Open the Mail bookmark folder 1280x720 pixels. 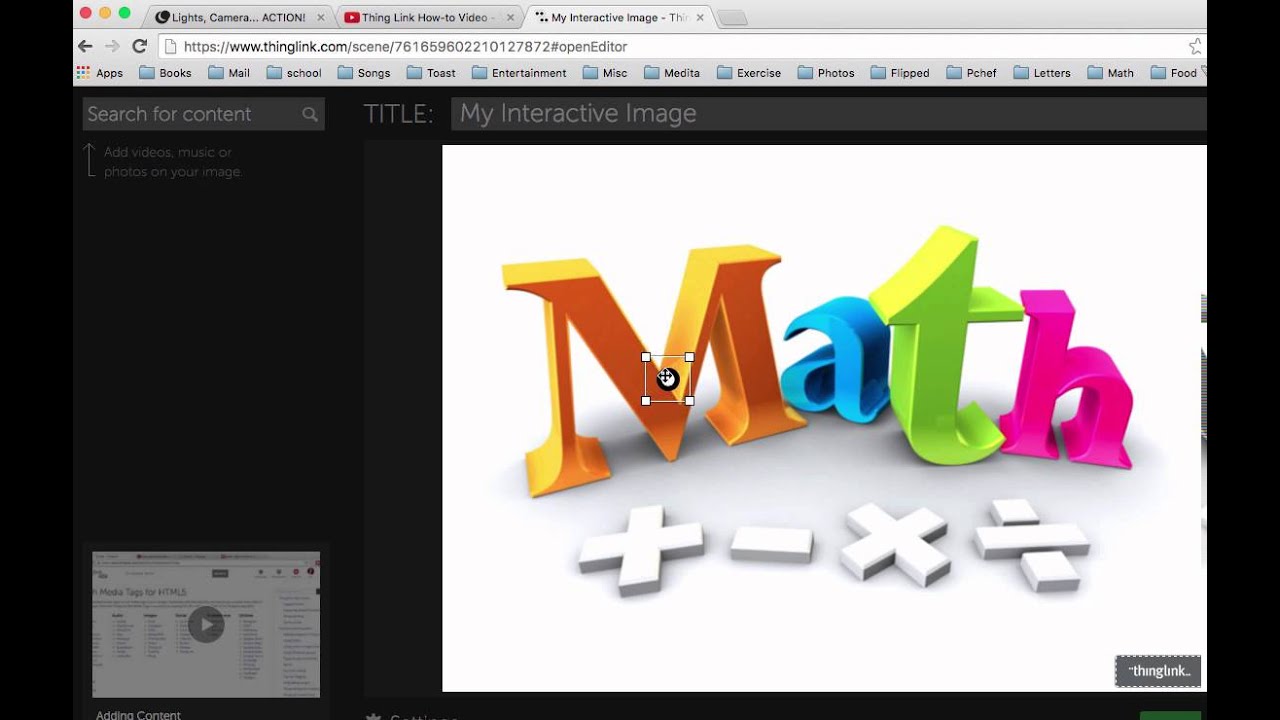tap(229, 73)
